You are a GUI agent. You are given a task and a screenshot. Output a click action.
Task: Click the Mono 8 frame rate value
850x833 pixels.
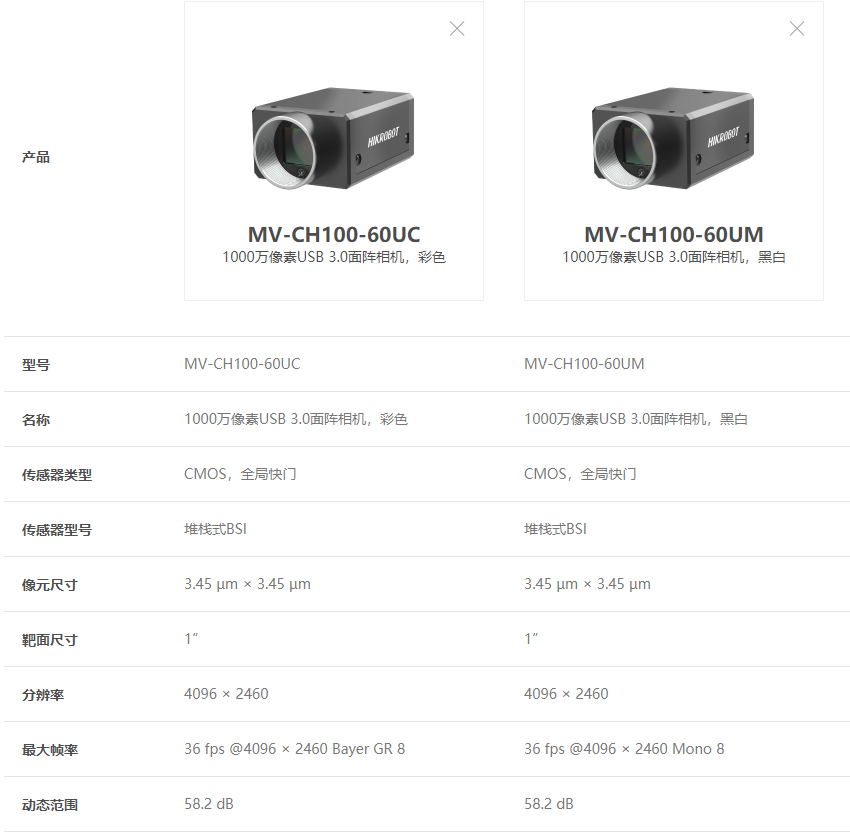pos(624,749)
